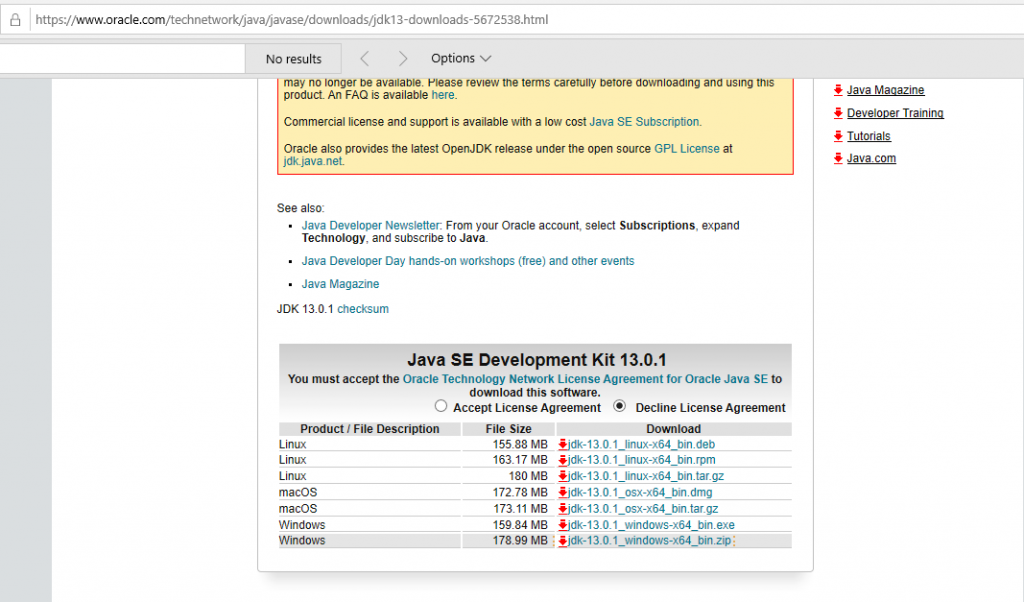Viewport: 1024px width, 602px height.
Task: Go to next find result arrow
Action: click(x=403, y=59)
